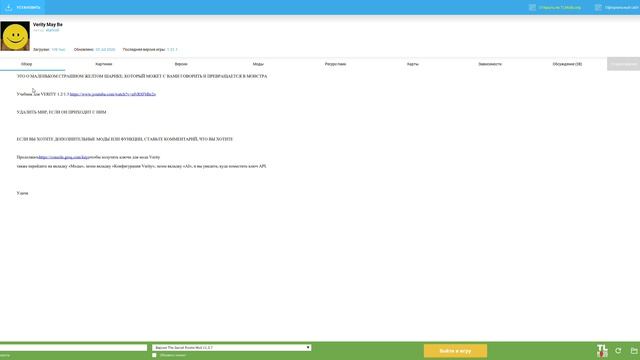Switch to the Моды tab

(x=258, y=64)
